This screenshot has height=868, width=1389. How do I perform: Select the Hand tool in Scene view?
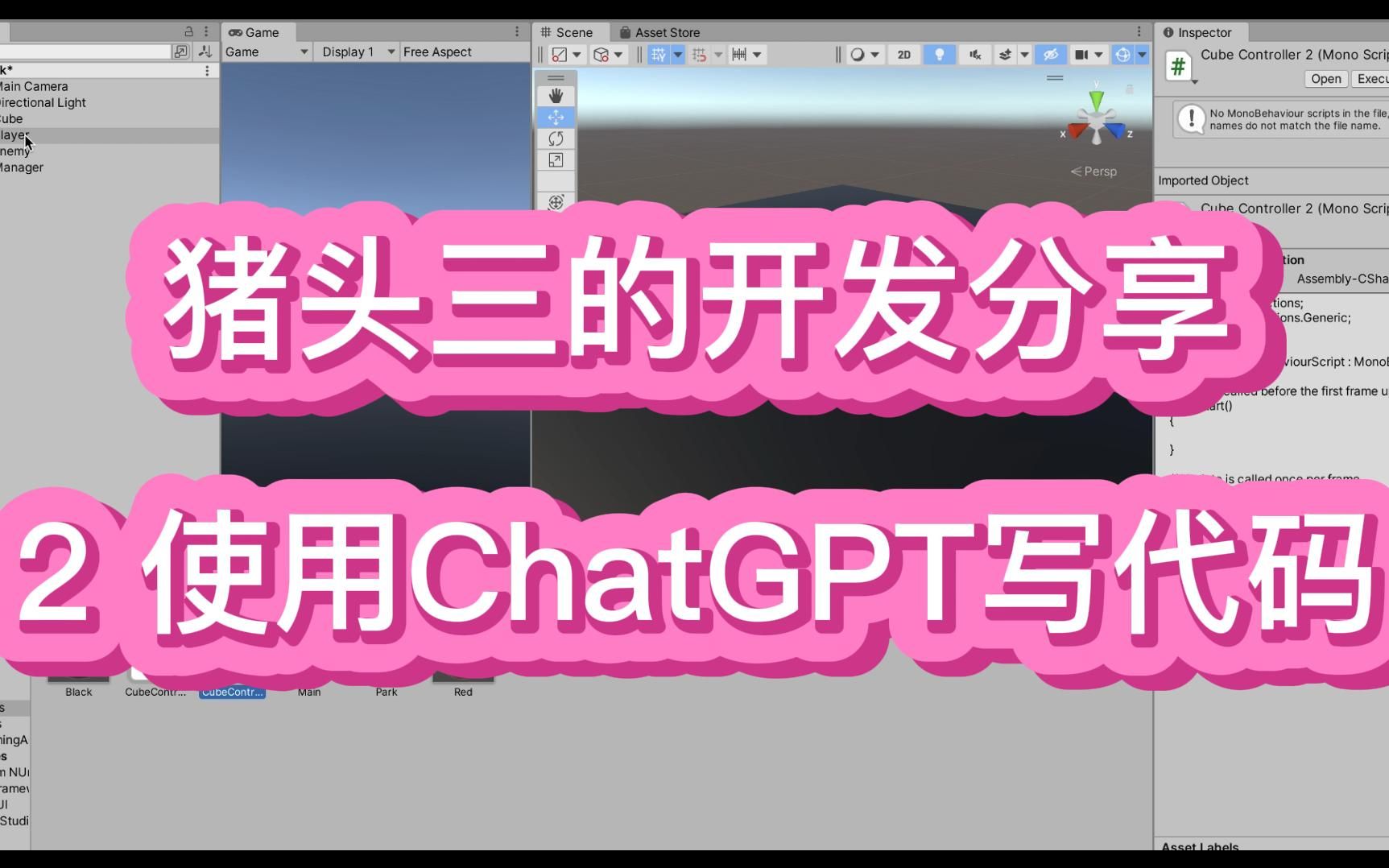(556, 95)
